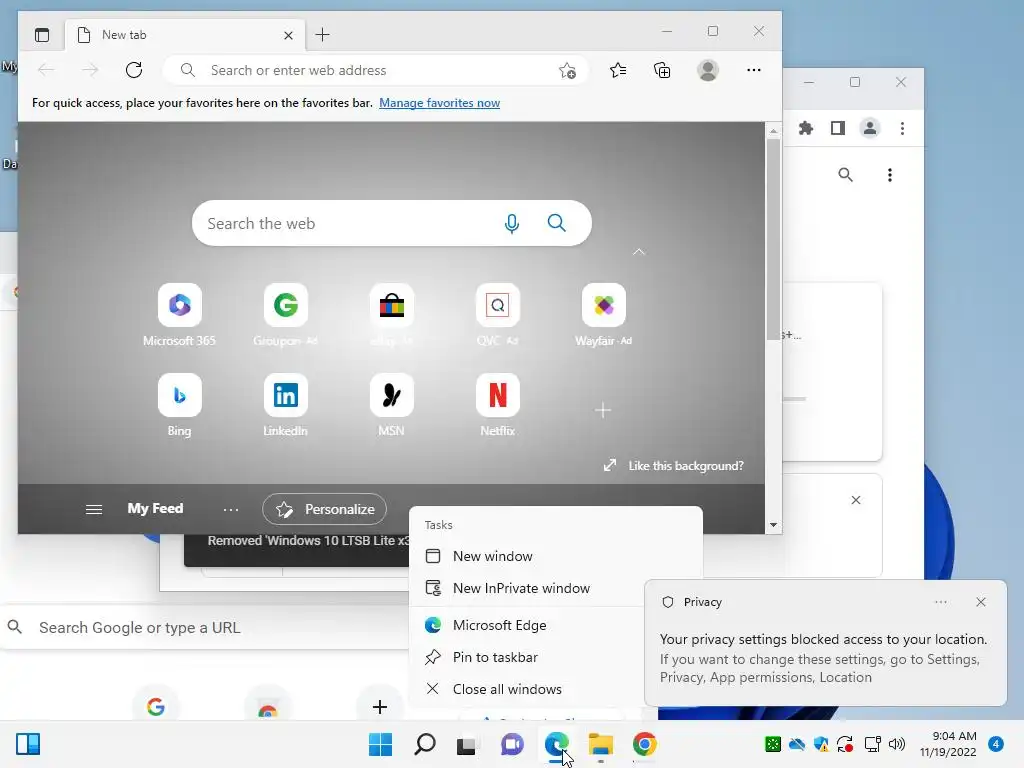Open Chrome from taskbar
Screen dimensions: 1024x768
click(645, 744)
